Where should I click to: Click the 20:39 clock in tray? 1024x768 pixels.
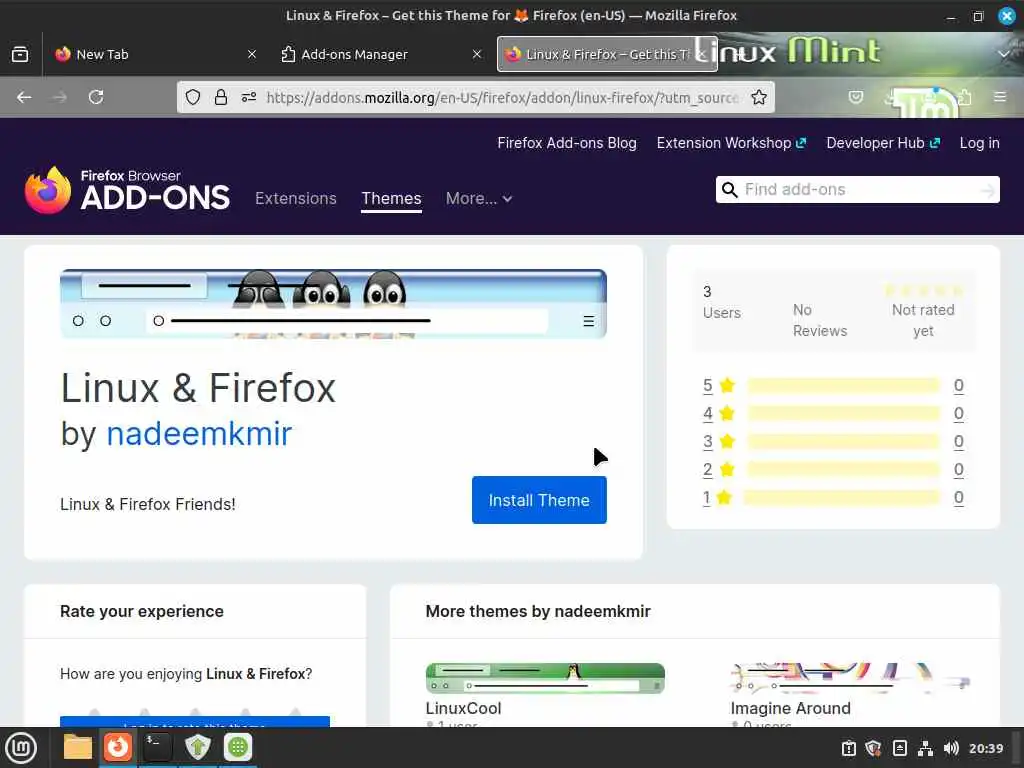coord(985,748)
